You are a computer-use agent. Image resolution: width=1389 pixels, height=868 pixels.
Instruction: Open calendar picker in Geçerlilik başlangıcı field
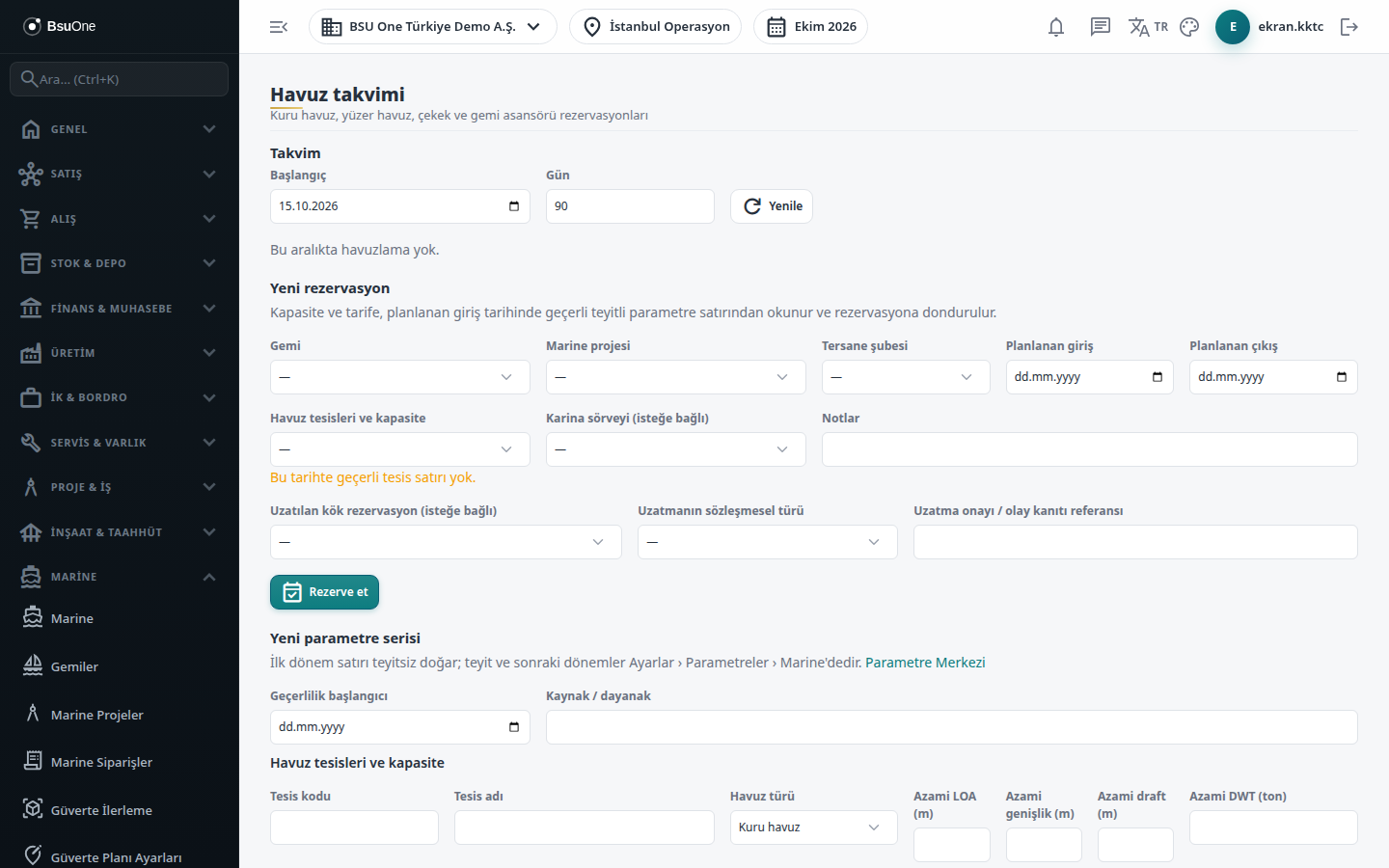click(x=514, y=727)
